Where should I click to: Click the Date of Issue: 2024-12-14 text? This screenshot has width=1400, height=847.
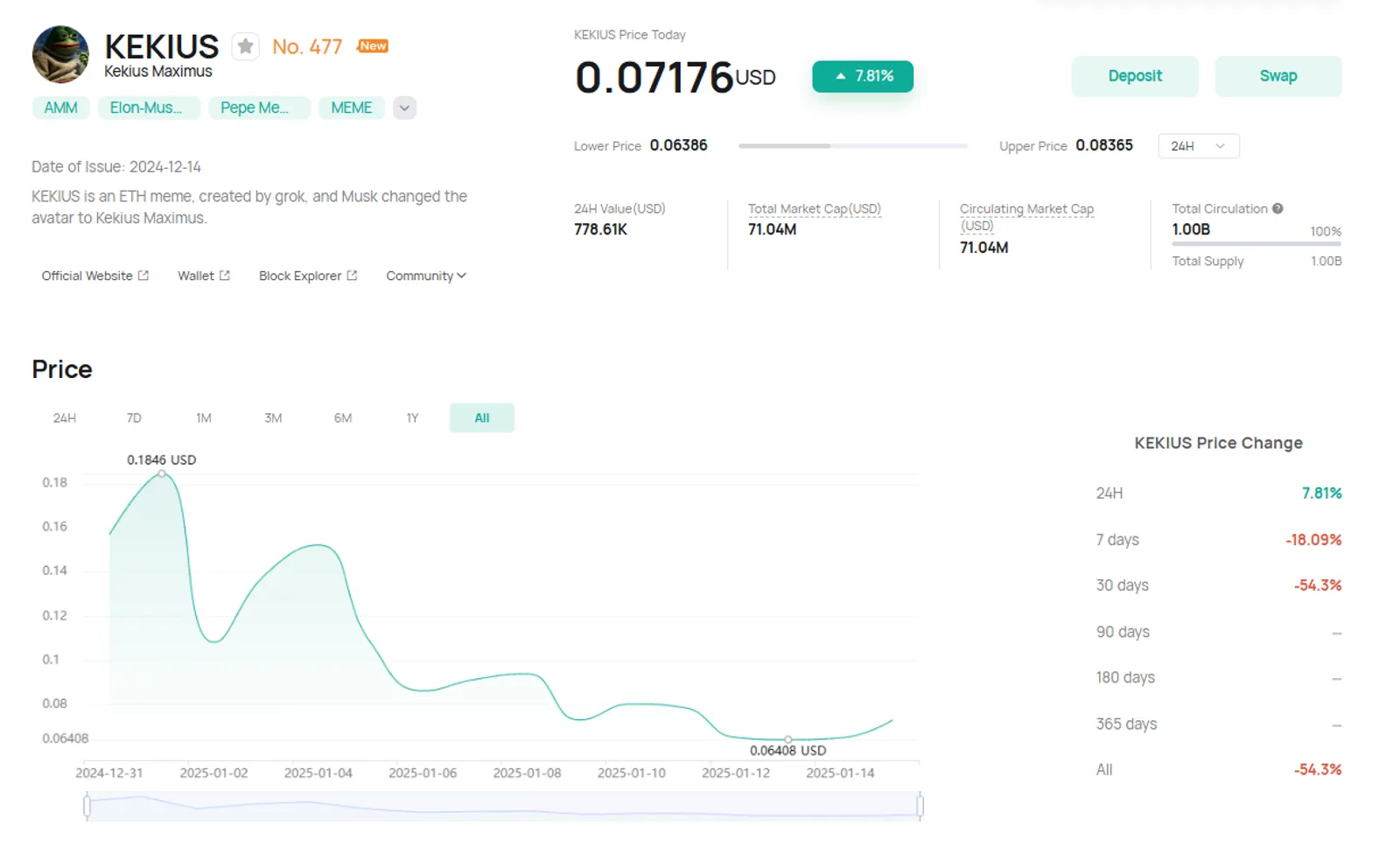116,166
